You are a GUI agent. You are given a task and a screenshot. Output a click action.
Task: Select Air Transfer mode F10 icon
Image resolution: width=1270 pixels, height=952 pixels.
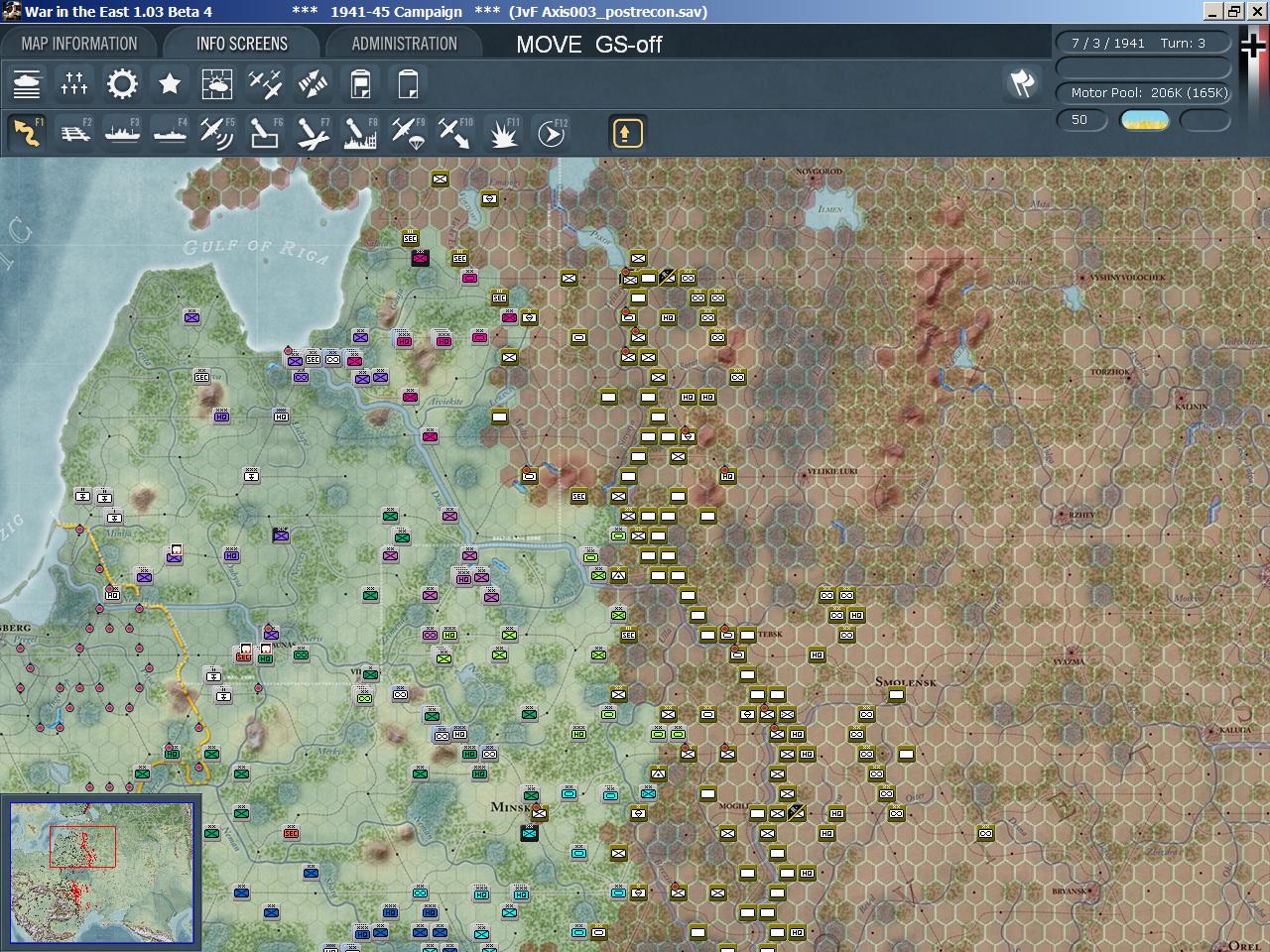coord(455,133)
